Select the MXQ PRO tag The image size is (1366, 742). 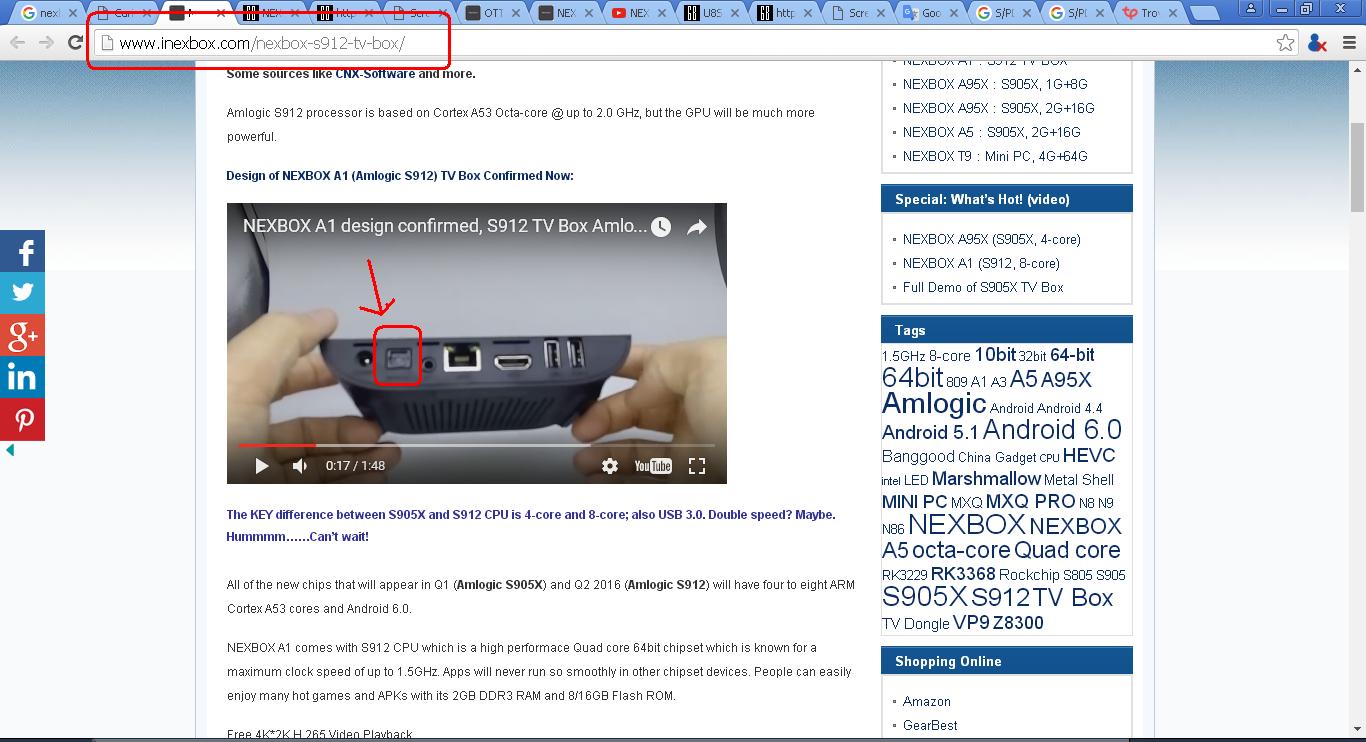(x=1030, y=502)
